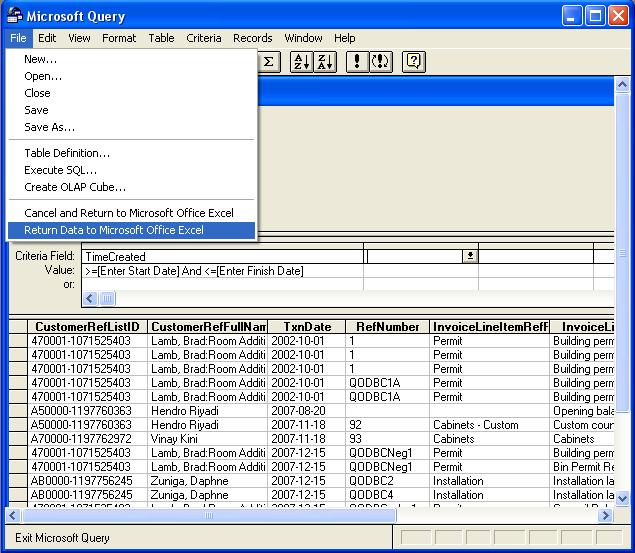Click the Help question mark toolbar icon
Viewport: 635px width, 553px height.
click(x=413, y=62)
